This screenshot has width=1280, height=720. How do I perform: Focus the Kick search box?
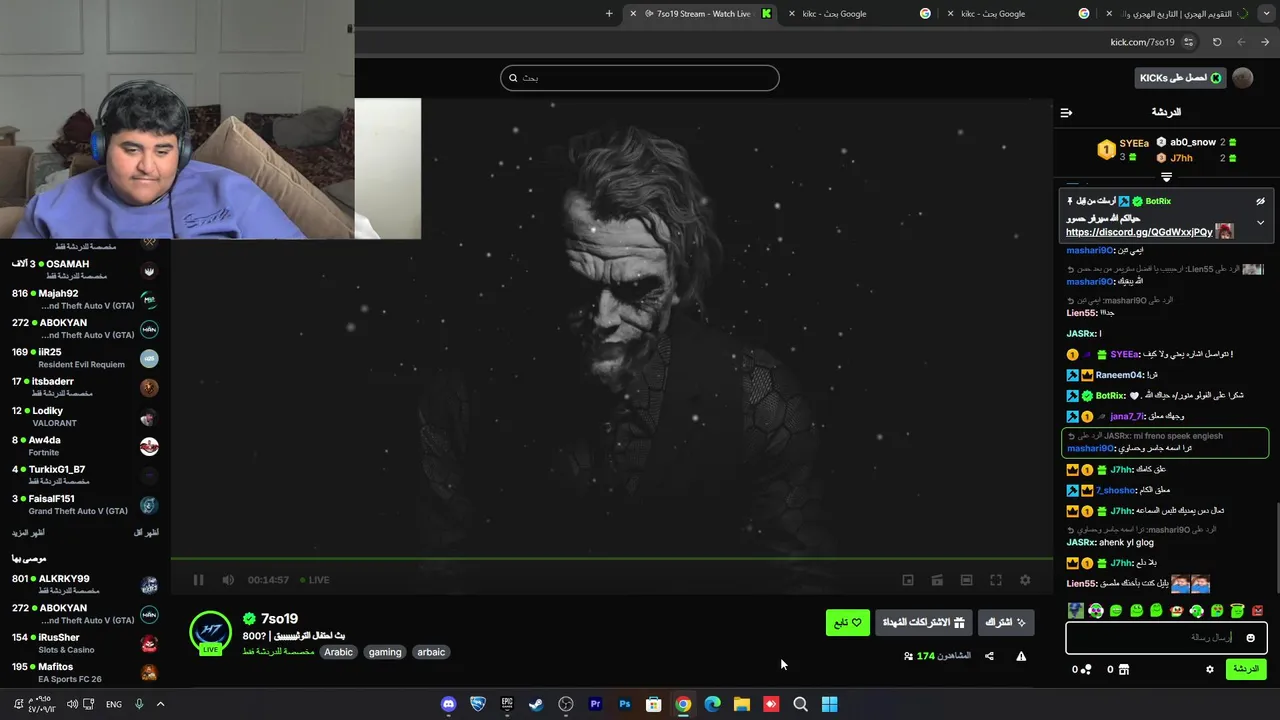point(640,78)
